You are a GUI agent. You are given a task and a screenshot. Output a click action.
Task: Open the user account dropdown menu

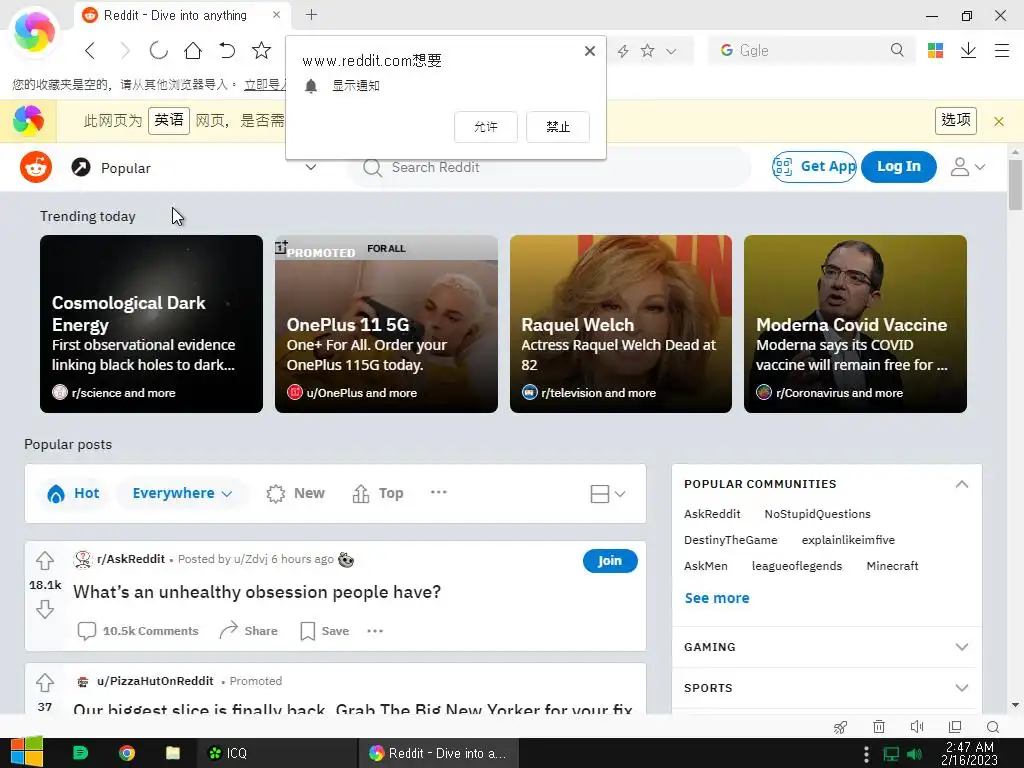967,167
